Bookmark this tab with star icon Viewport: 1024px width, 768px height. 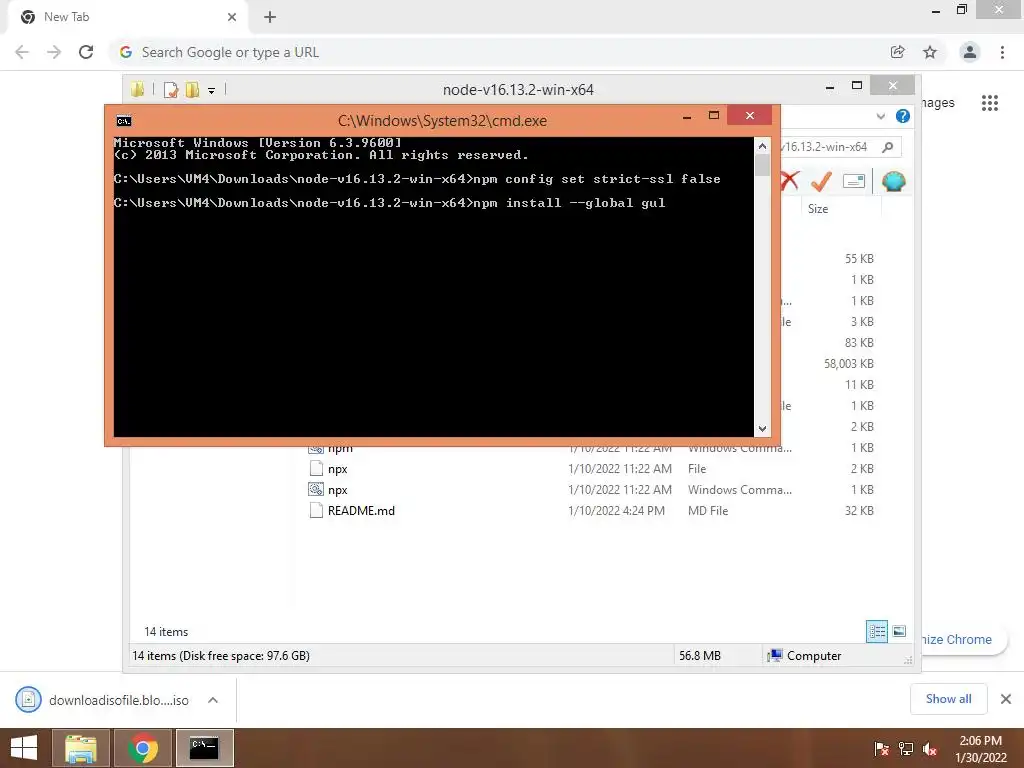930,52
